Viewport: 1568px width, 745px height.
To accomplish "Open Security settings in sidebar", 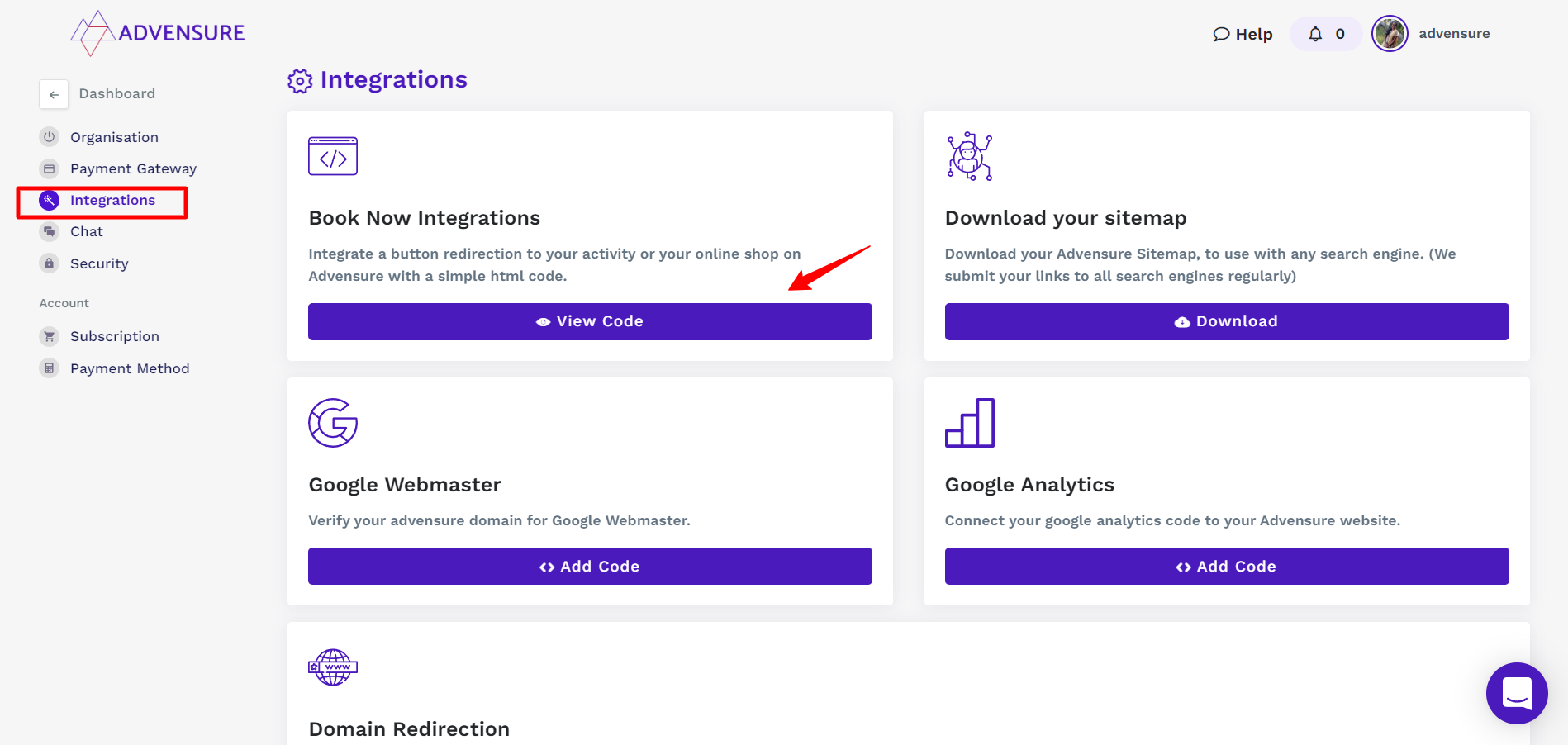I will (x=99, y=263).
